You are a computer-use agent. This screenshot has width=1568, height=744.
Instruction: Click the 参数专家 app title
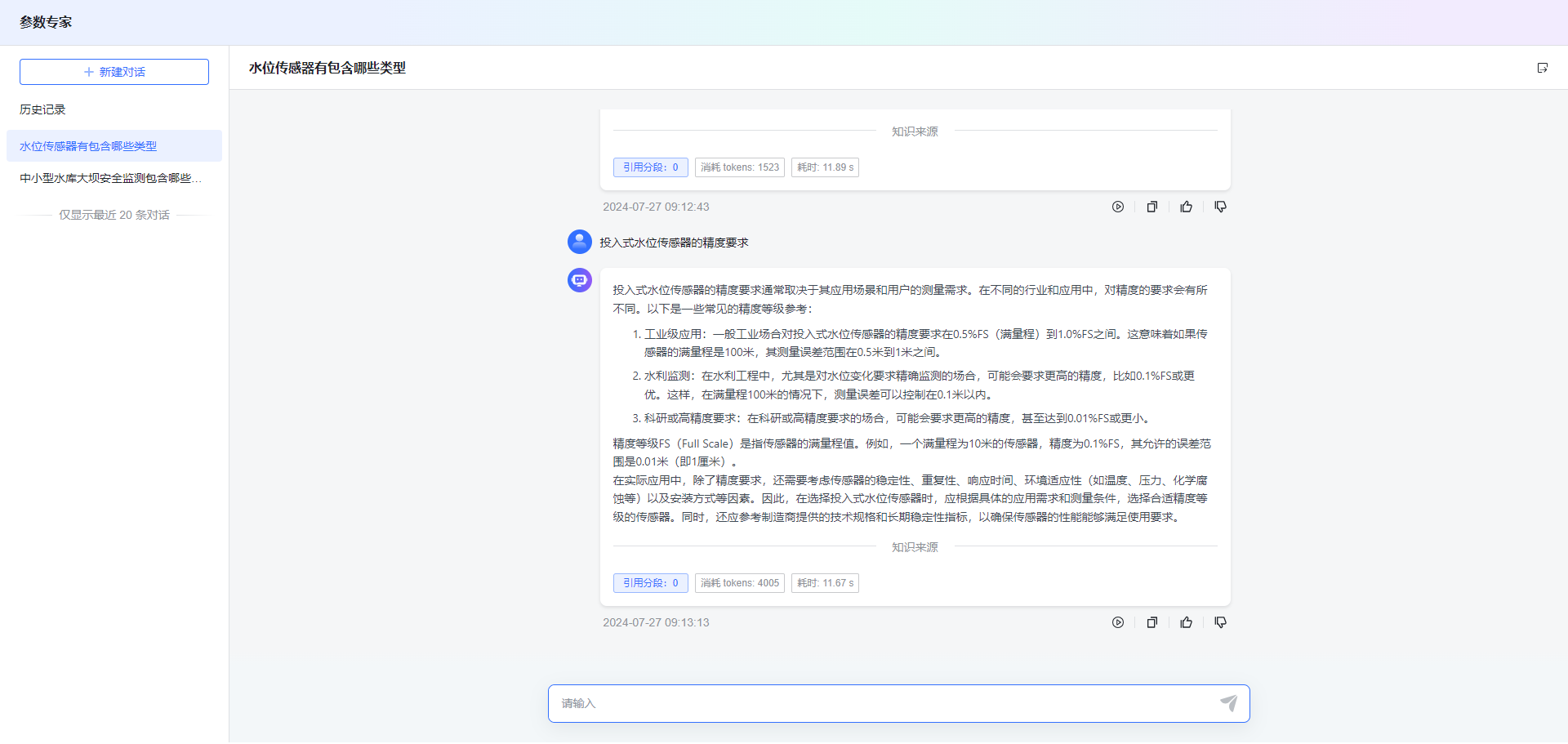click(46, 22)
